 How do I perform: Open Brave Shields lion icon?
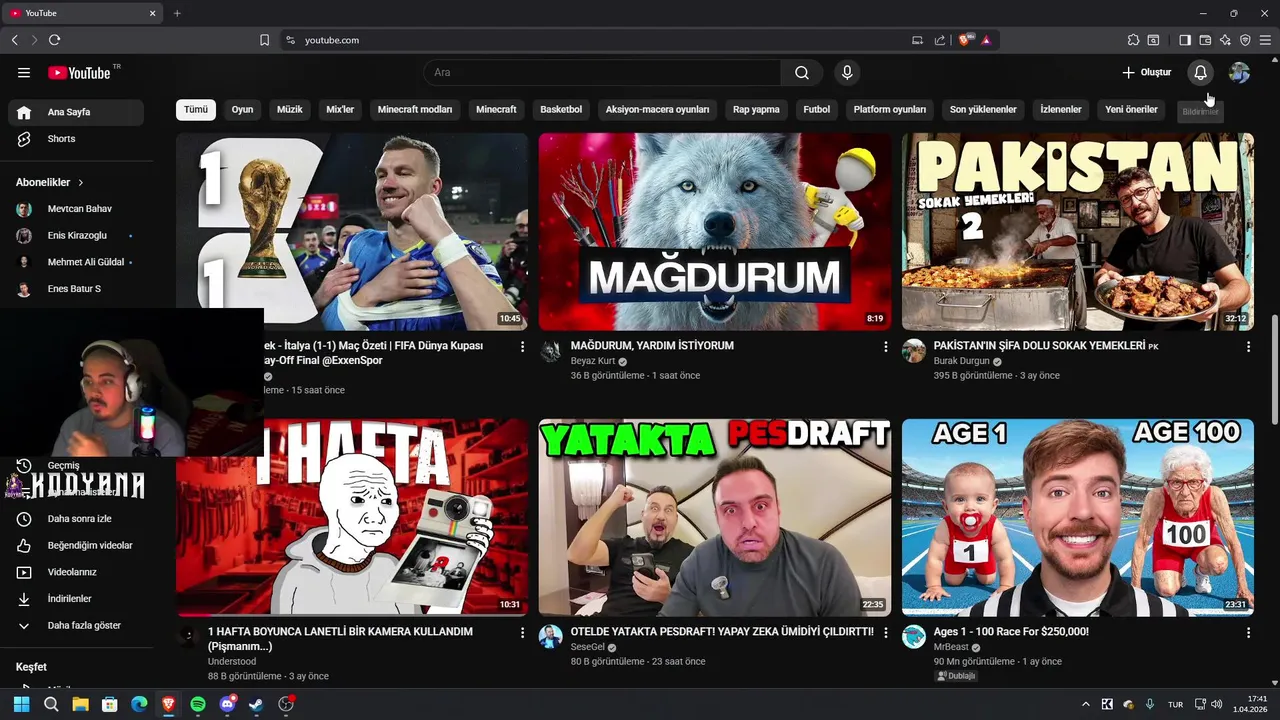click(x=964, y=40)
